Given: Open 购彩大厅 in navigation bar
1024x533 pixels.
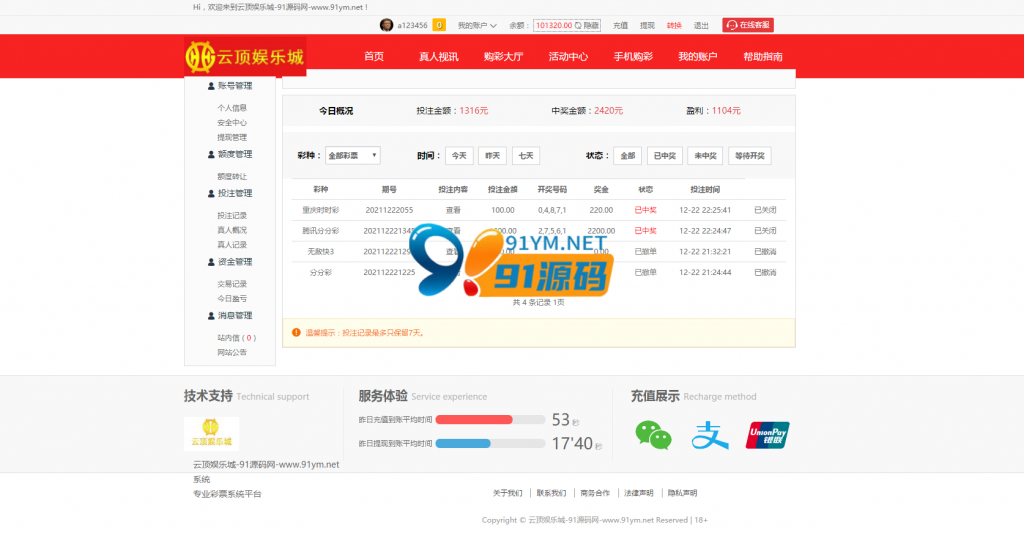Looking at the screenshot, I should pyautogui.click(x=503, y=57).
